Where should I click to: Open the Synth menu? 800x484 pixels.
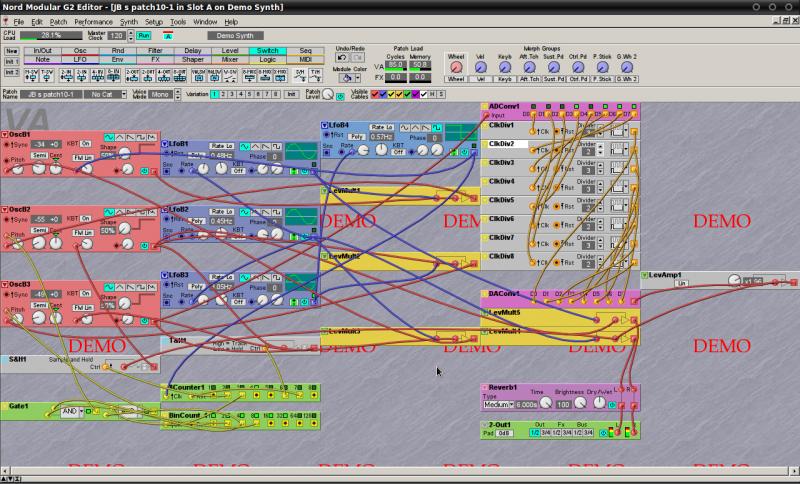129,22
